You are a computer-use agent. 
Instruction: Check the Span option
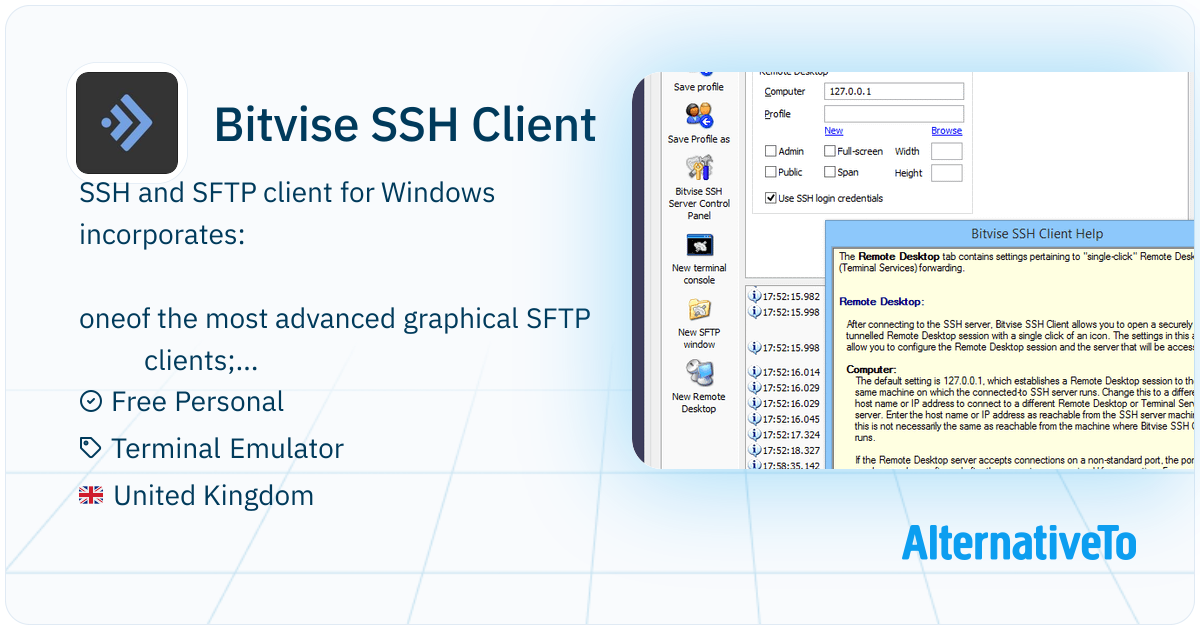pos(830,172)
